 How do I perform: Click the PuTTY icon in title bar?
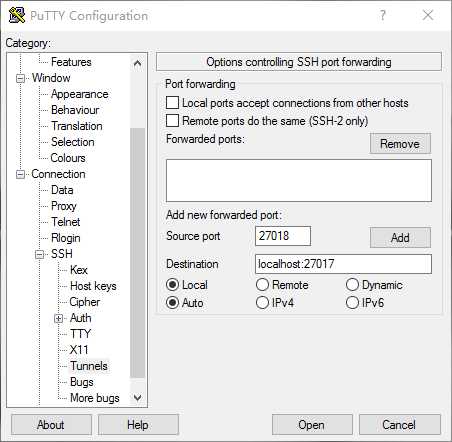click(x=17, y=15)
